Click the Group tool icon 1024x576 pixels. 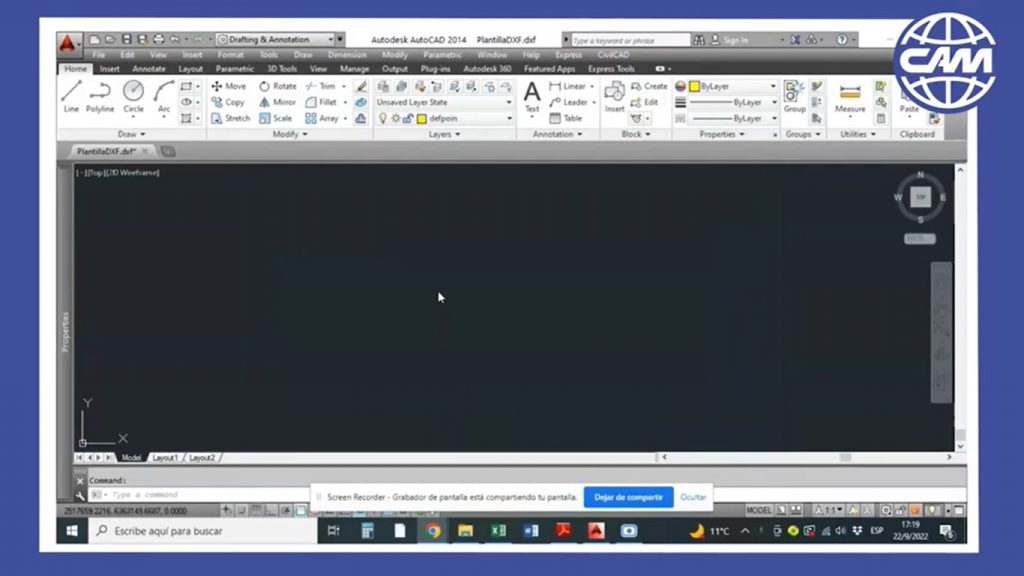(794, 97)
